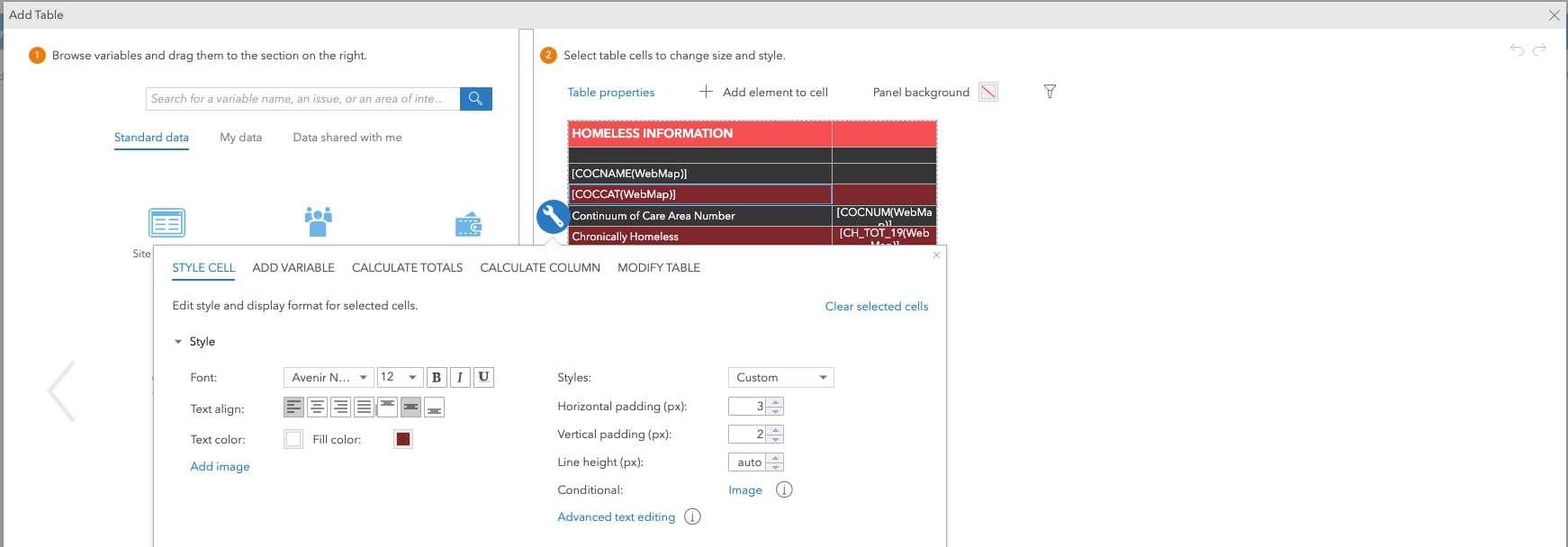Open the Styles Custom dropdown
The width and height of the screenshot is (1568, 547).
tap(780, 377)
